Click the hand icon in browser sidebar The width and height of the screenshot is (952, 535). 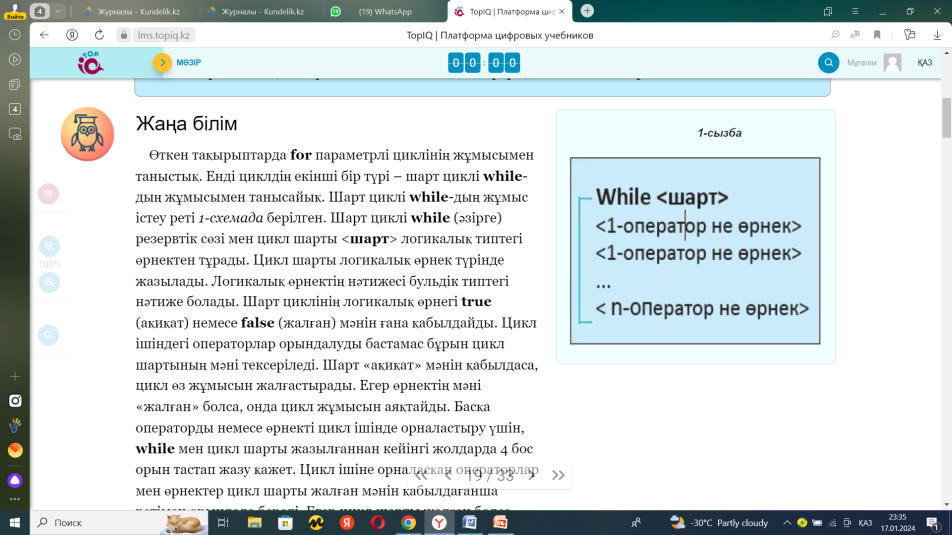tap(15, 426)
